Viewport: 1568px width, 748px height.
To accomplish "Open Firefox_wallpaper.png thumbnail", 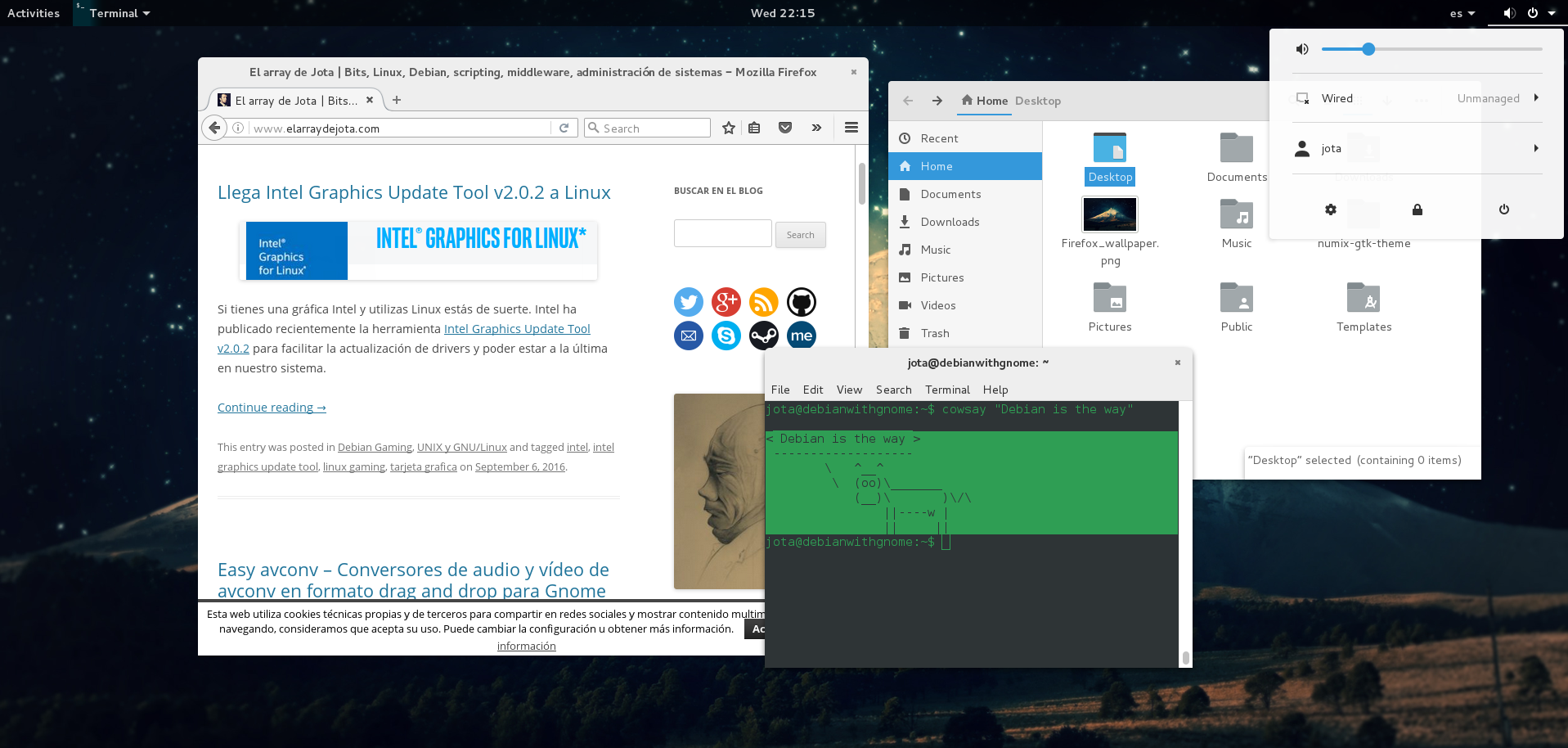I will [x=1110, y=214].
